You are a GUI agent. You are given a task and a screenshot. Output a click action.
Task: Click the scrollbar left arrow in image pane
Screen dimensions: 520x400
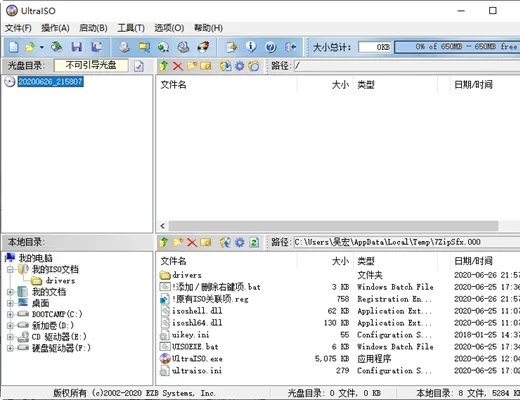point(162,226)
